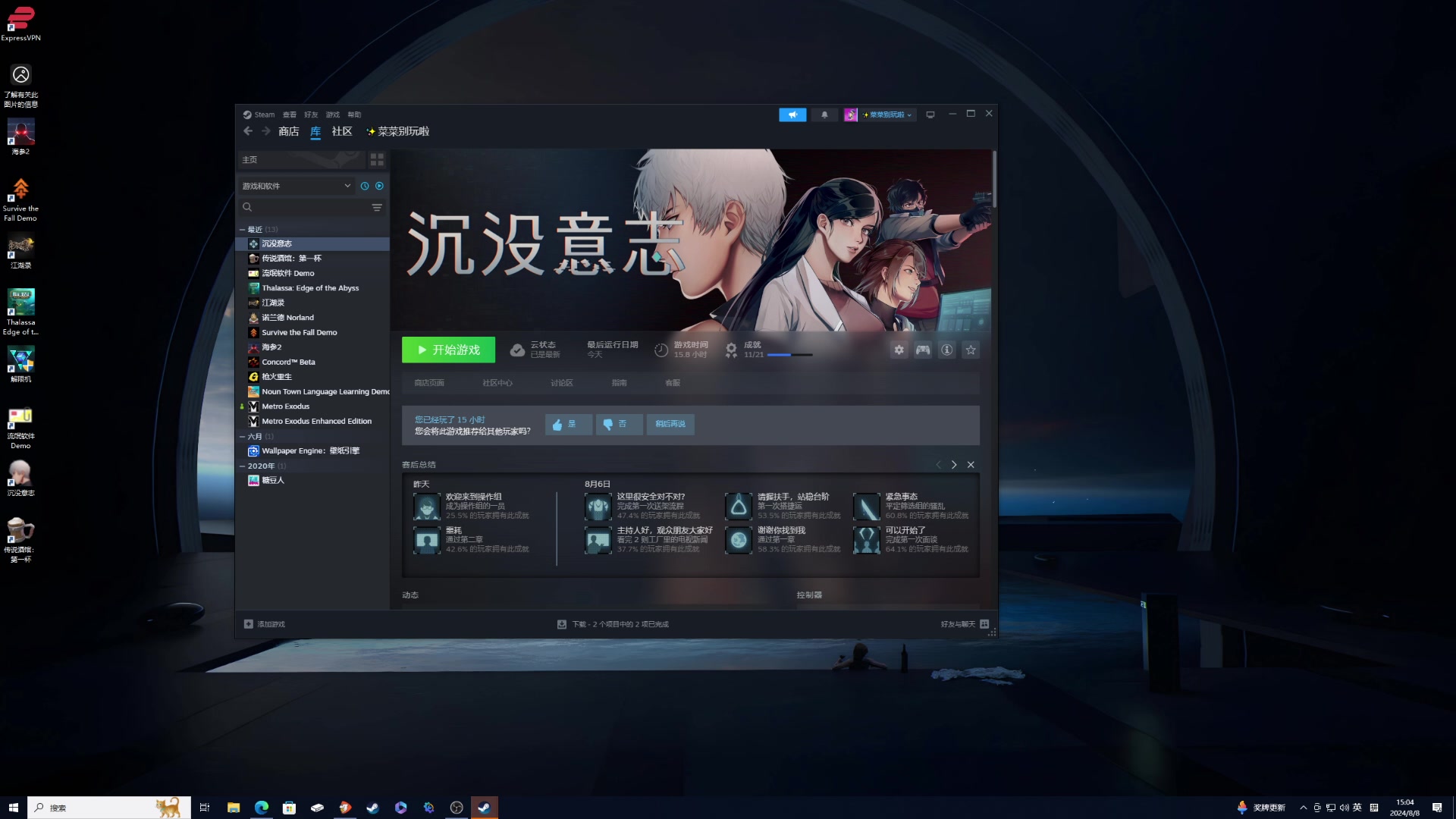Collapse the 六月 category
The image size is (1456, 819).
[242, 436]
